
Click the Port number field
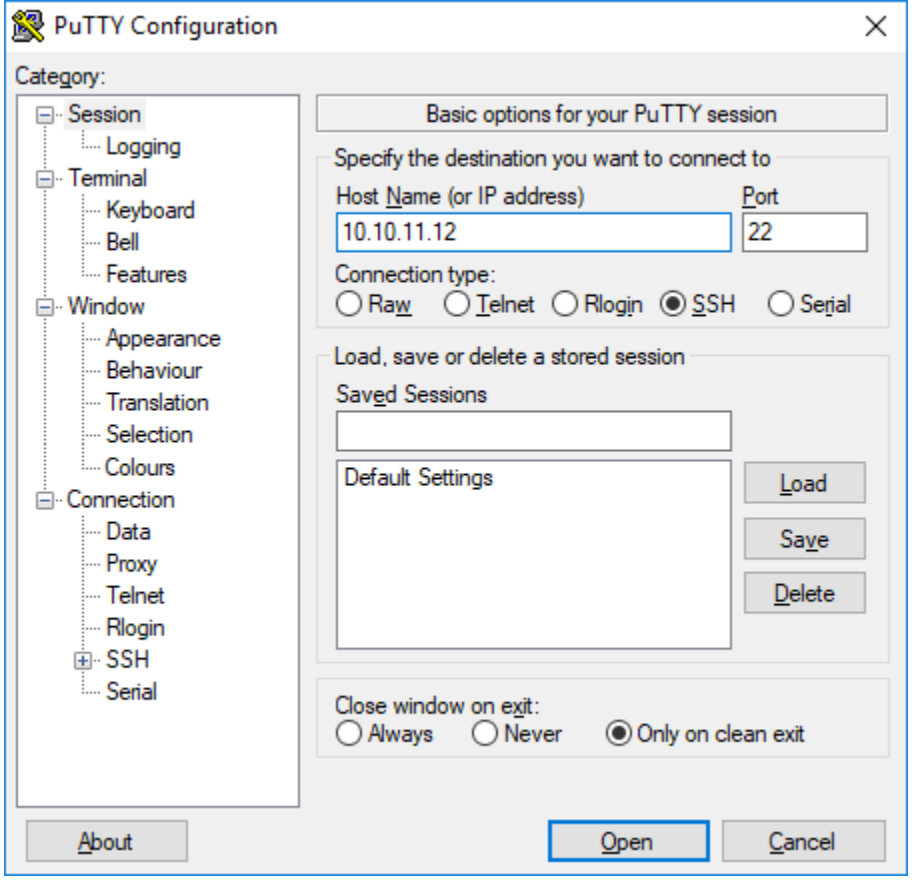[x=804, y=233]
